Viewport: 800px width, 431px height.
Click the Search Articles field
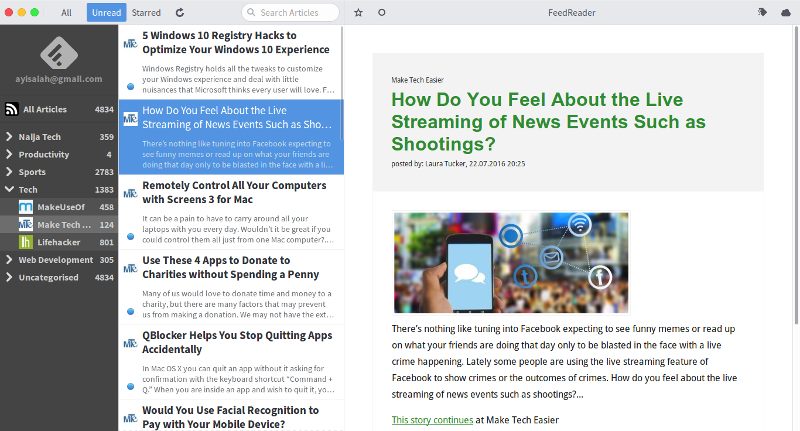tap(290, 12)
